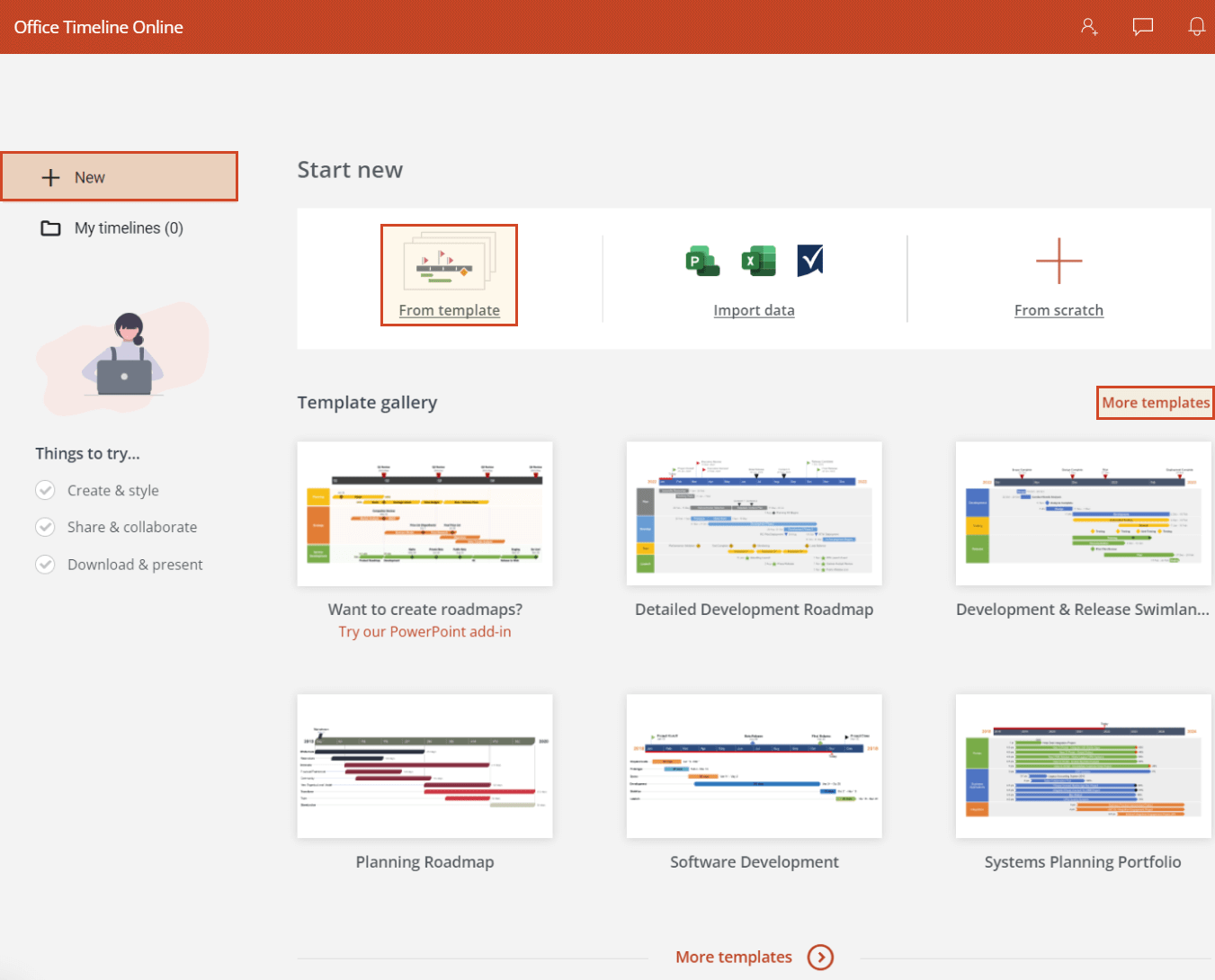Screen dimensions: 1215x980
Task: Select the Software Development template
Action: pos(754,765)
